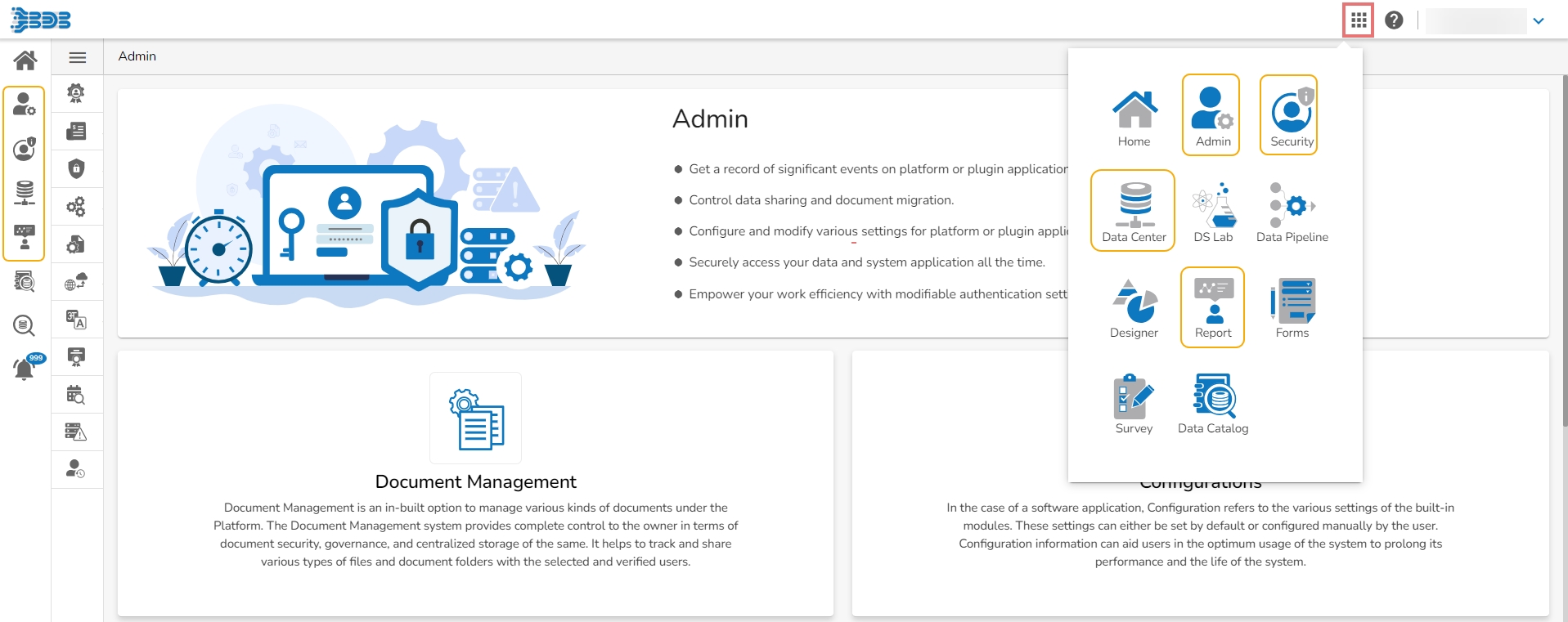The height and width of the screenshot is (622, 1568).
Task: Select the user-with-shield Security icon in left sidebar
Action: click(25, 149)
